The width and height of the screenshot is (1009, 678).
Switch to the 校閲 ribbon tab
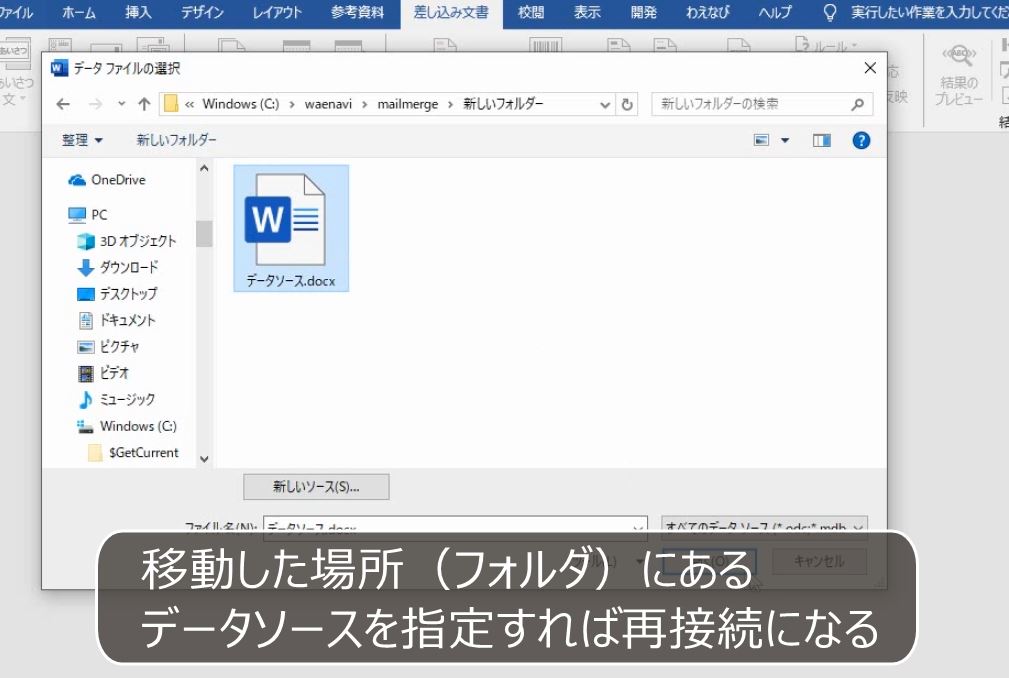coord(530,13)
